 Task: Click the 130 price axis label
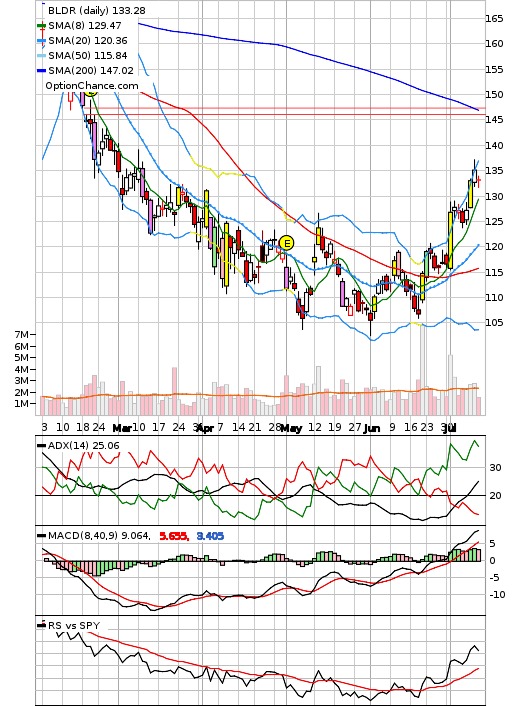(494, 197)
